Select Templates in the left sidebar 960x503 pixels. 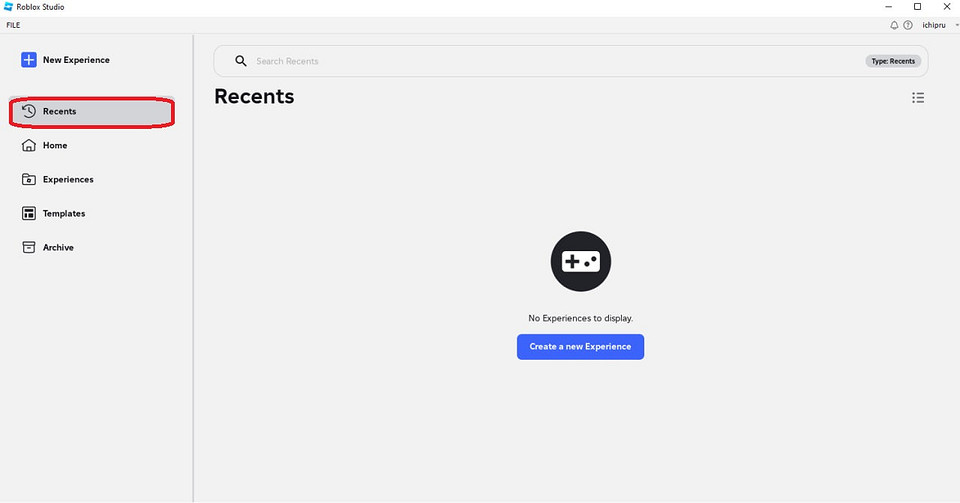[x=63, y=214]
